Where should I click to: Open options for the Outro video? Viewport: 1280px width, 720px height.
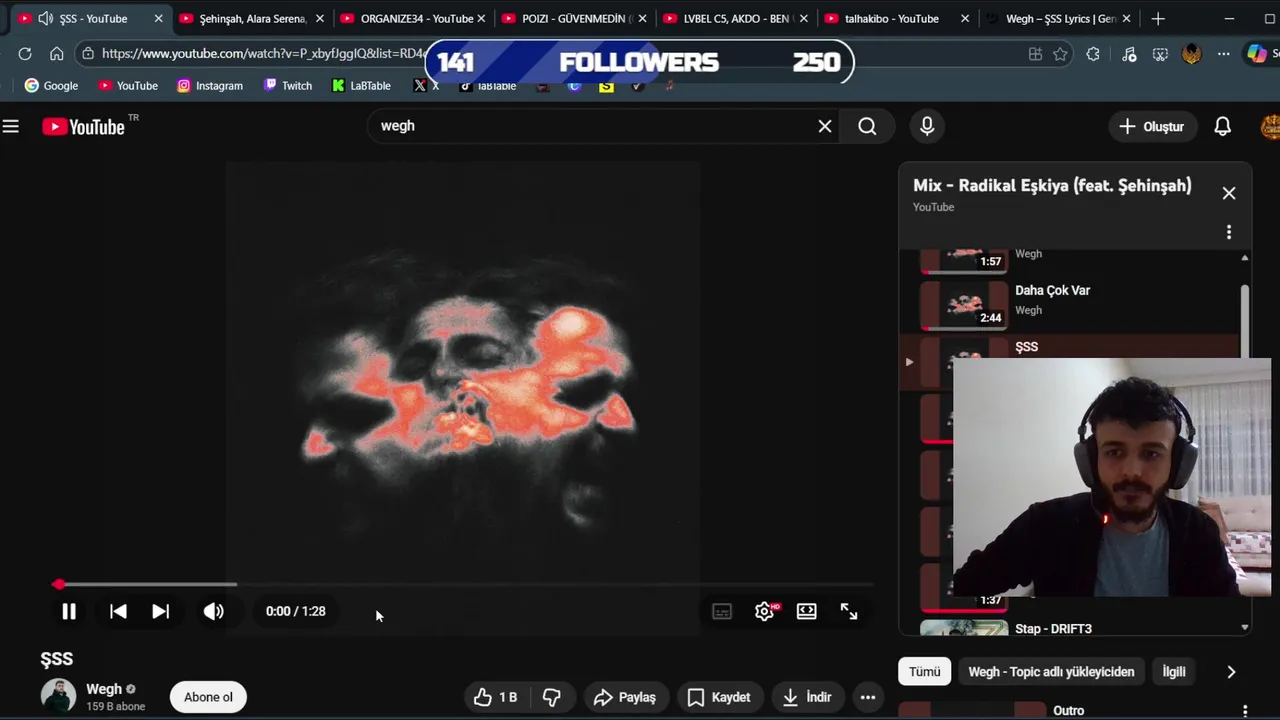[x=1245, y=711]
